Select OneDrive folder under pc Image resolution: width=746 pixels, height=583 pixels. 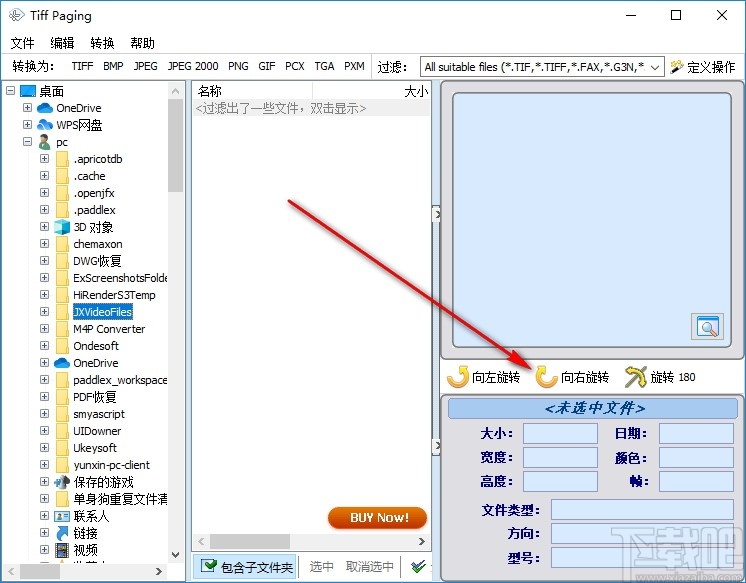[x=96, y=363]
